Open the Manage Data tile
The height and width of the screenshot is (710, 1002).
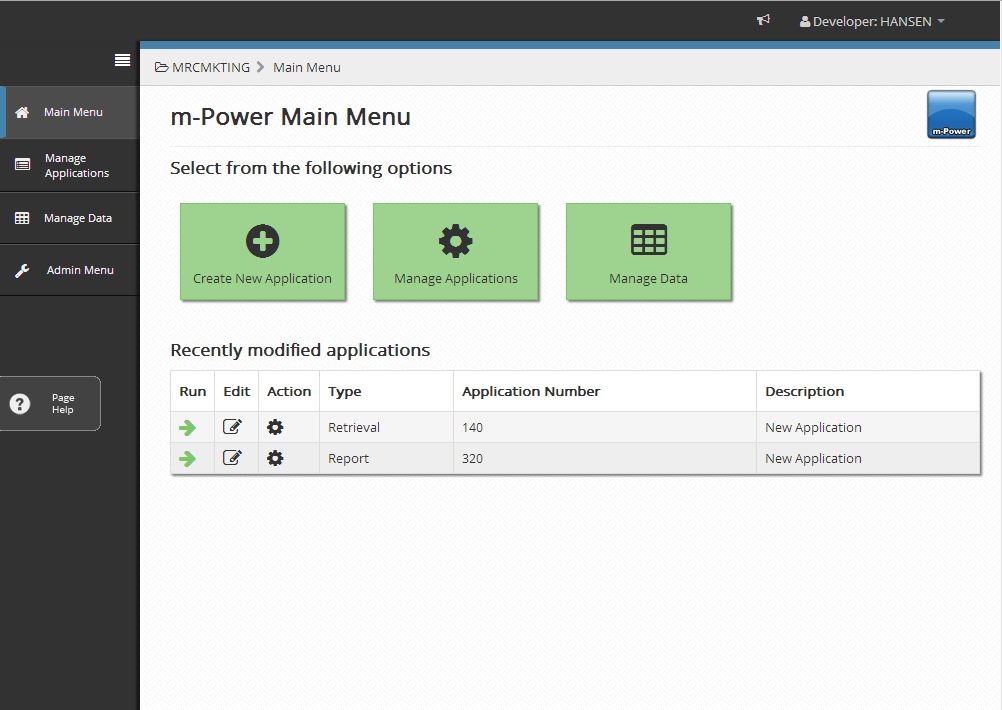(x=648, y=251)
